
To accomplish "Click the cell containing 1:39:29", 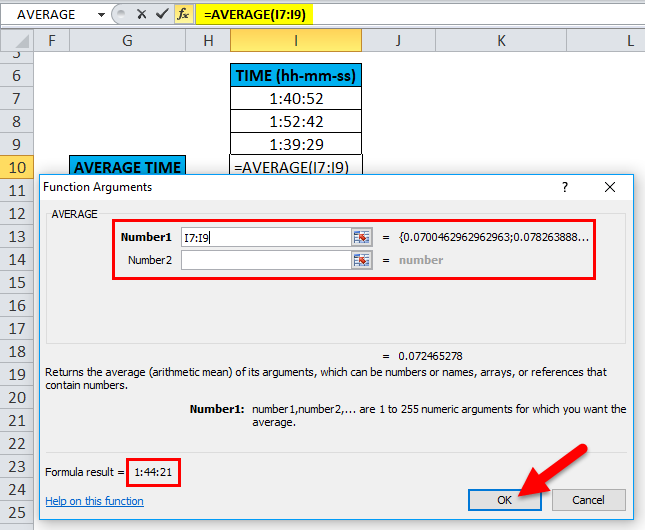I will pyautogui.click(x=296, y=144).
